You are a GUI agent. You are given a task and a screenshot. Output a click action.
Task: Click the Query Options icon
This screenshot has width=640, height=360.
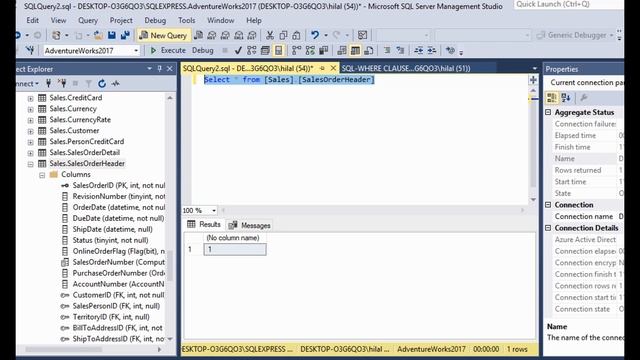tap(265, 51)
